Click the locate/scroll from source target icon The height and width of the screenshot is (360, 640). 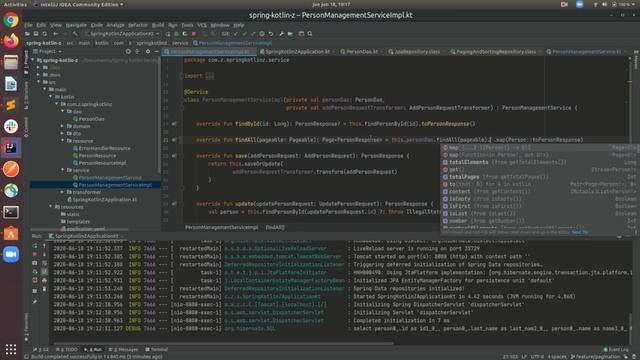pos(128,52)
